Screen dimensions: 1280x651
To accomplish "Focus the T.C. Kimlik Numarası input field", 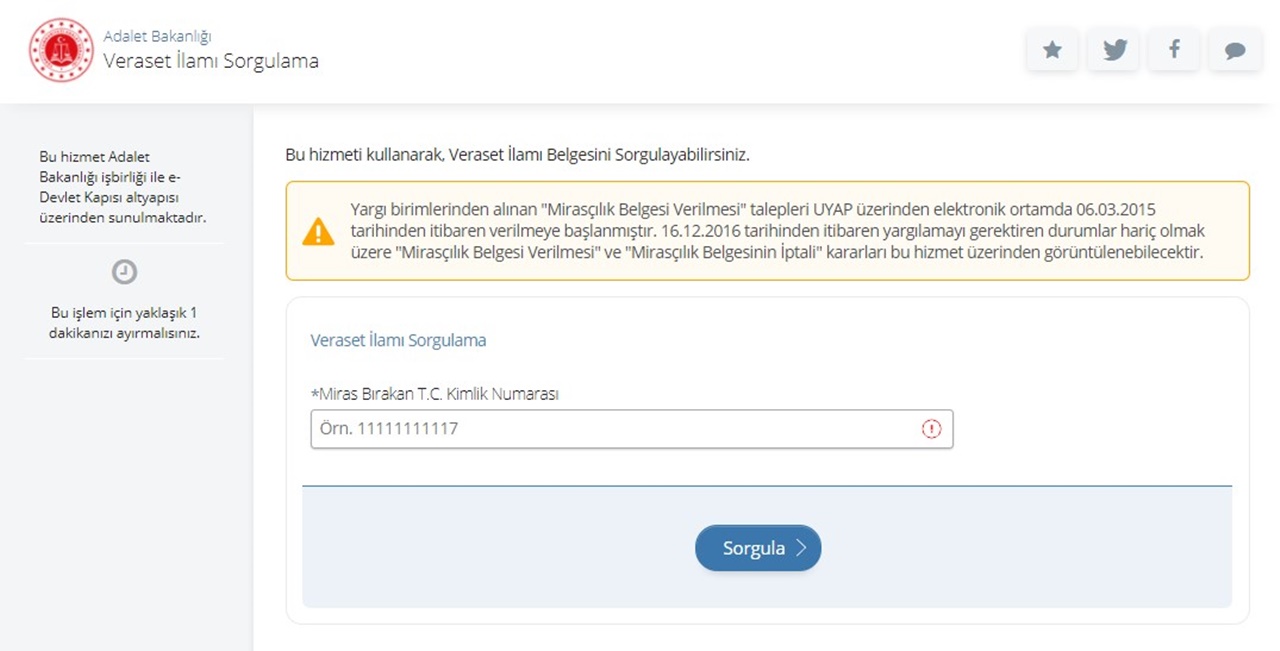I will pyautogui.click(x=610, y=429).
